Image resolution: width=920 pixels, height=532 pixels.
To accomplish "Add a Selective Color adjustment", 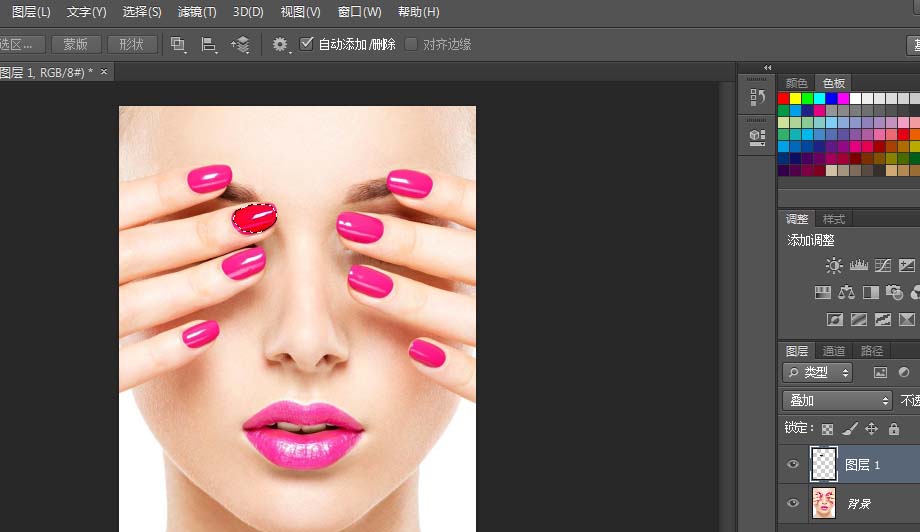I will tap(907, 319).
